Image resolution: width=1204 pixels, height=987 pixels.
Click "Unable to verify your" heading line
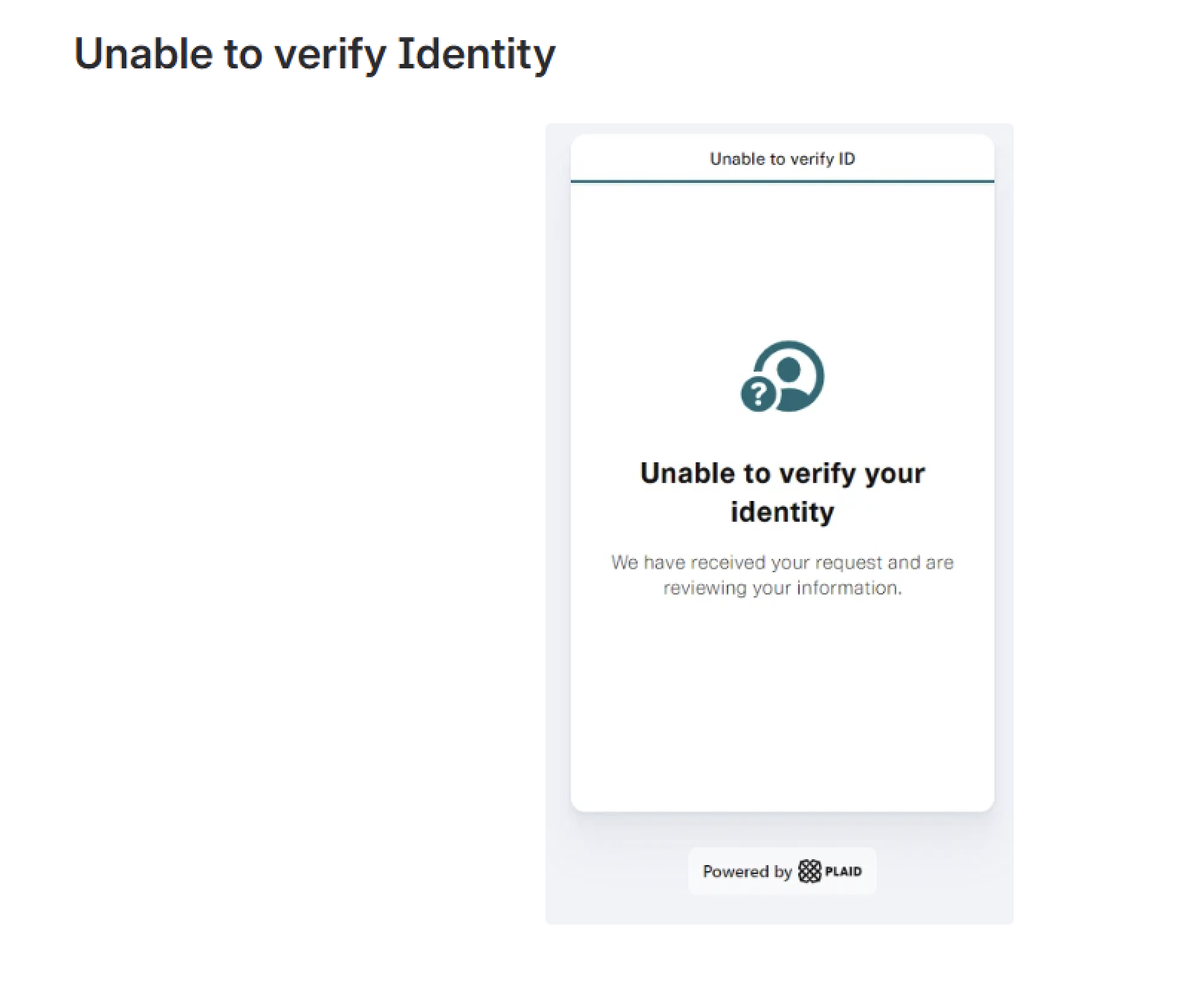[782, 473]
